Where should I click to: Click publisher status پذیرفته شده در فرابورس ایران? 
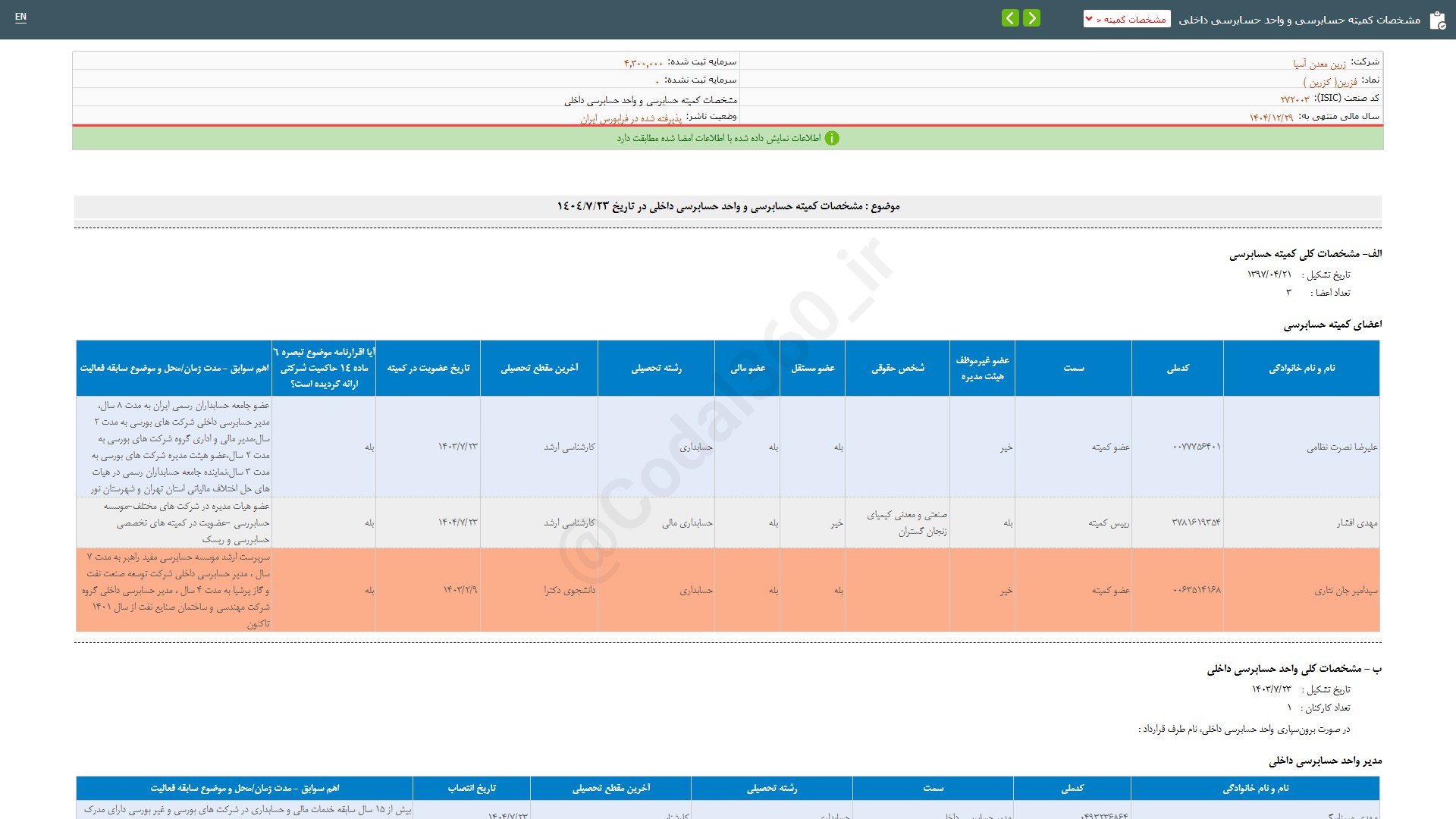(x=631, y=118)
